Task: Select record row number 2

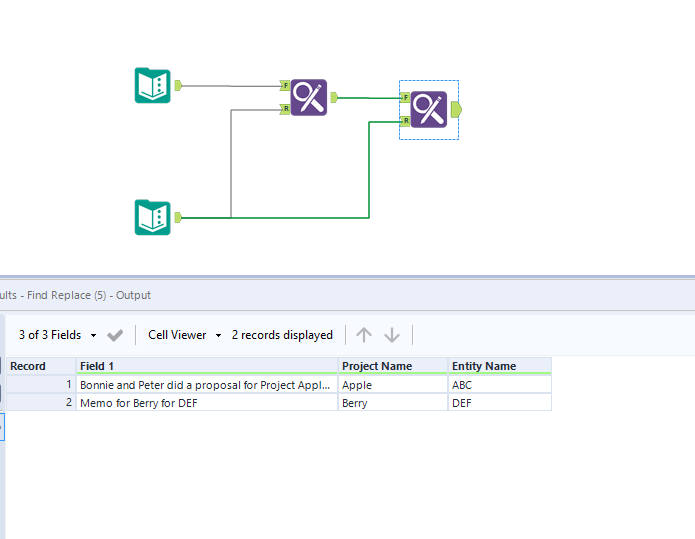Action: click(41, 402)
